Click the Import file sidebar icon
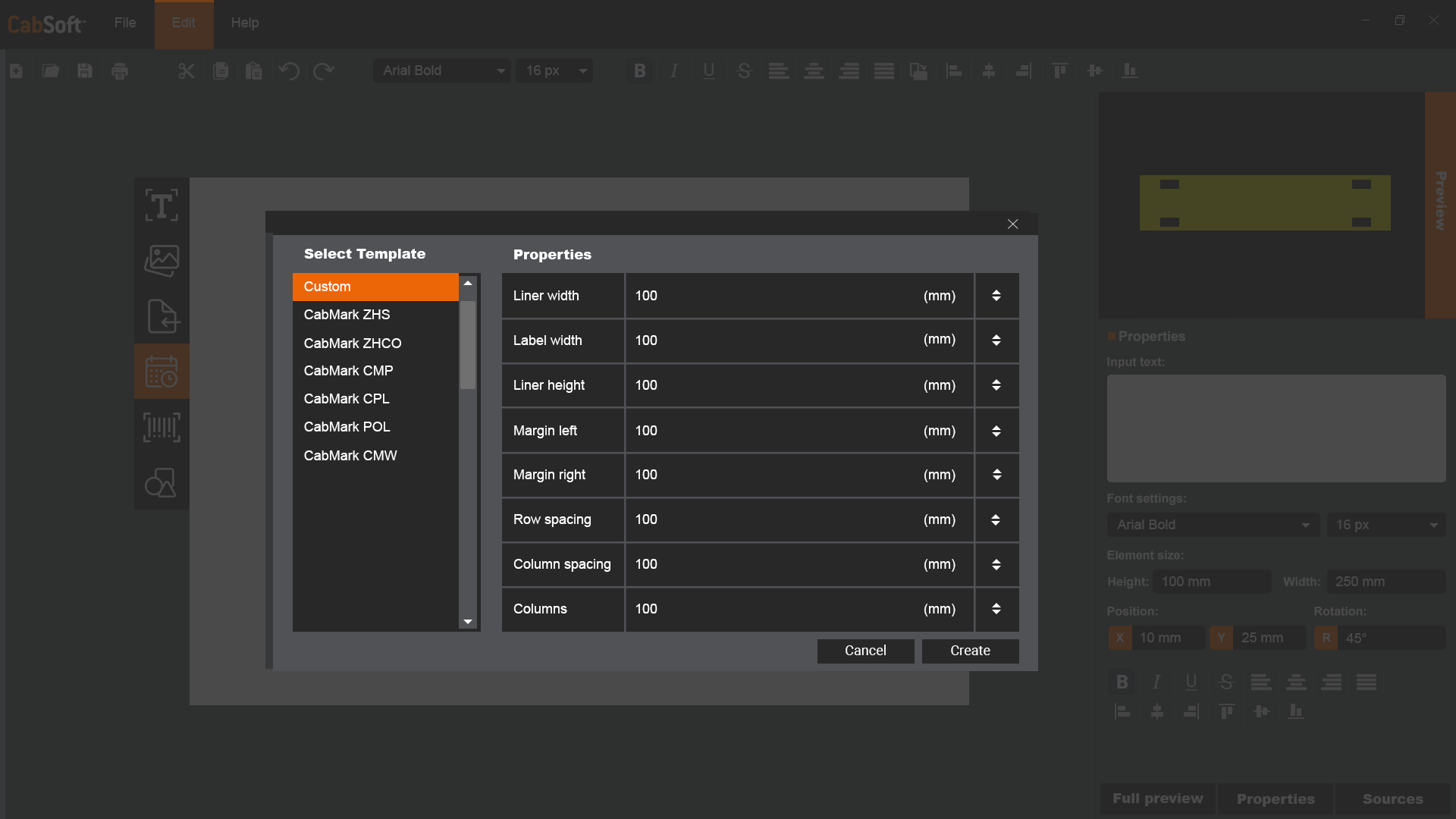Screen dimensions: 1456x819 point(161,316)
